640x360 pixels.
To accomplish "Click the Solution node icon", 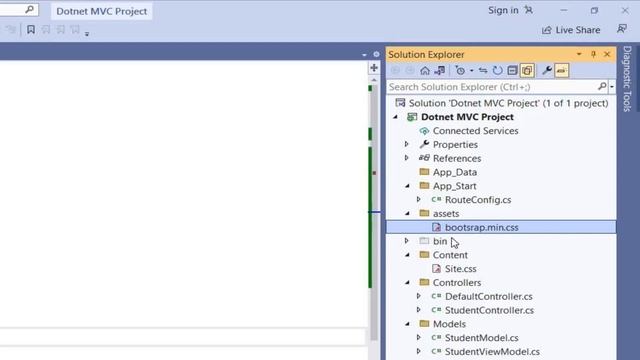I will click(x=400, y=103).
